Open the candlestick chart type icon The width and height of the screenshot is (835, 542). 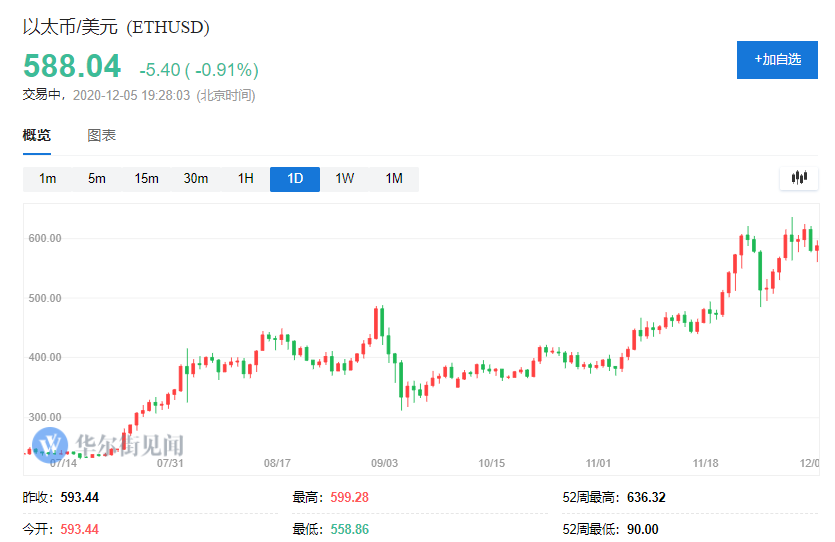point(799,178)
